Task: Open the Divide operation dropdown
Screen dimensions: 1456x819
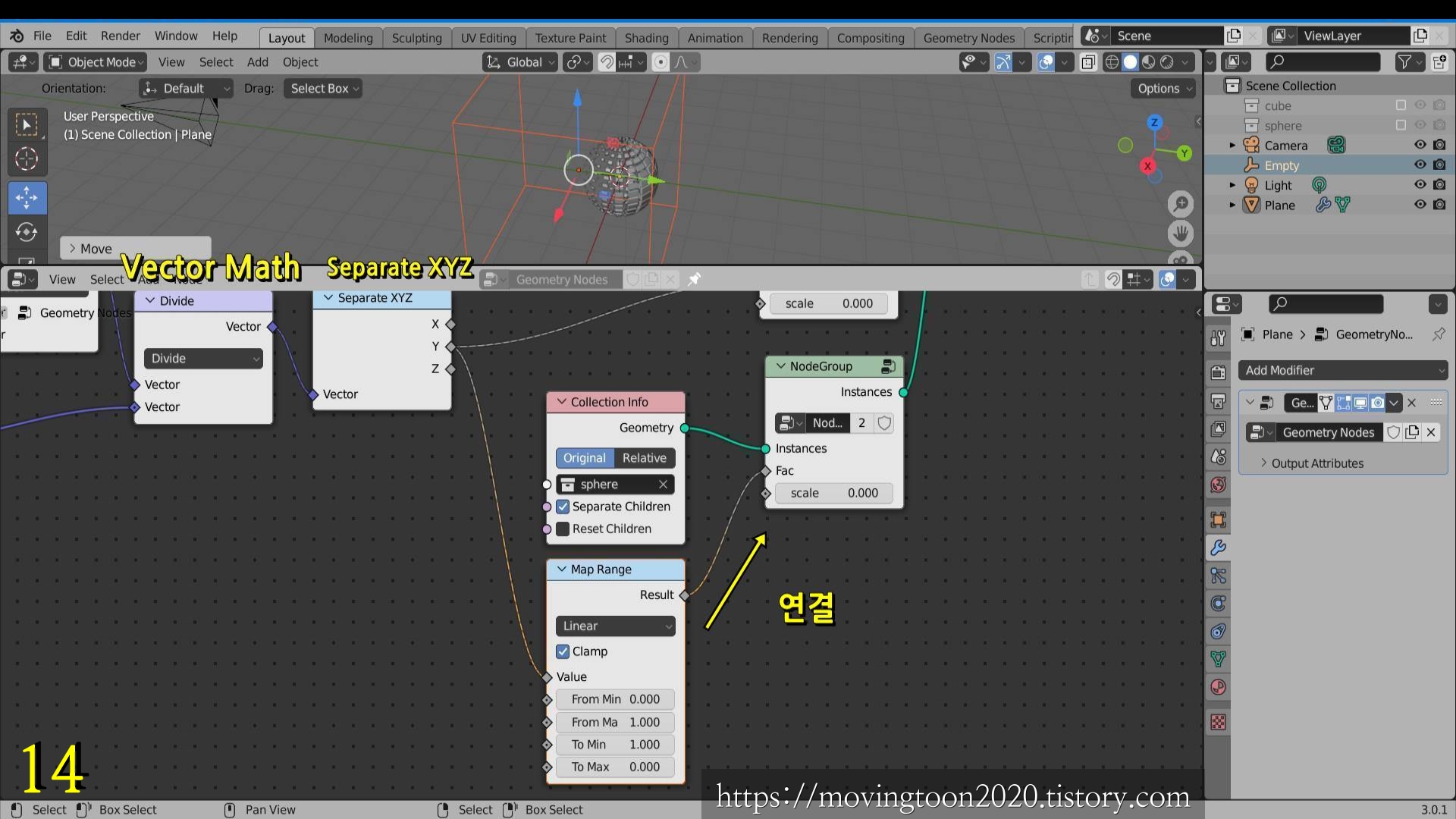Action: 203,358
